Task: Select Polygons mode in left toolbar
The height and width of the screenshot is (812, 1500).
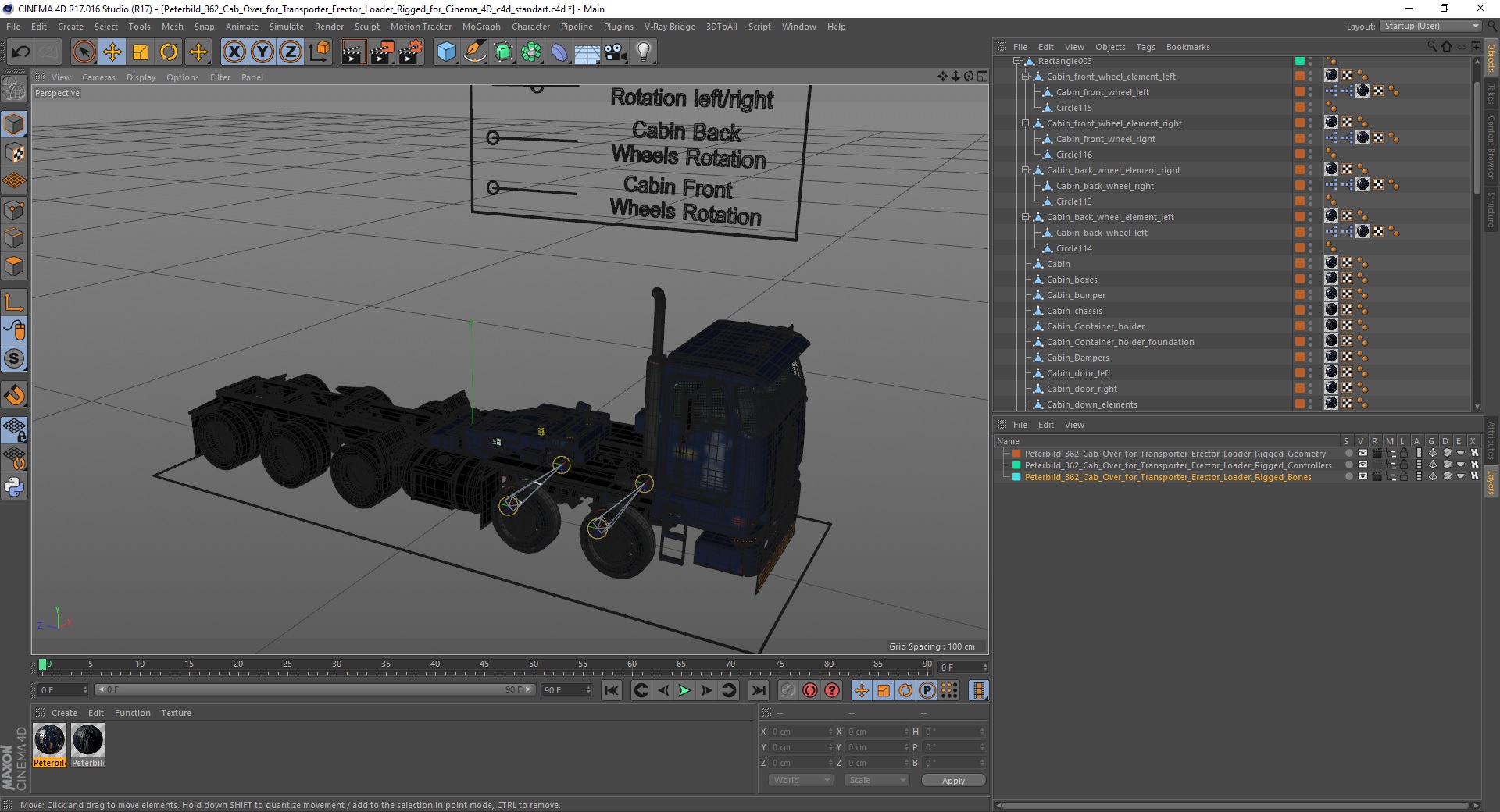Action: (14, 266)
